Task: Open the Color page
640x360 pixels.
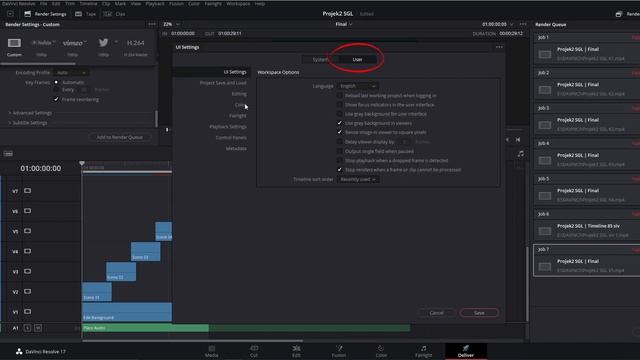Action: (381, 351)
